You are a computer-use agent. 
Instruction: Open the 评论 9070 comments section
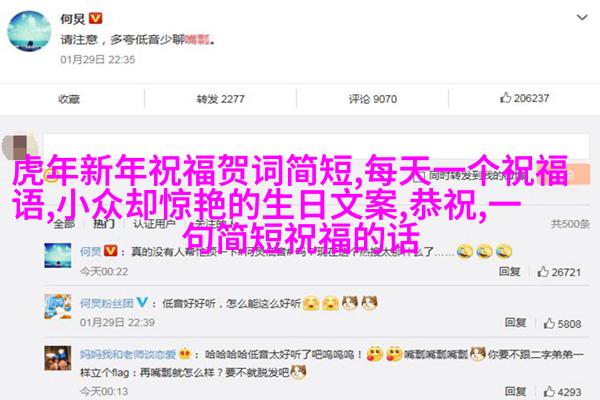tap(372, 99)
